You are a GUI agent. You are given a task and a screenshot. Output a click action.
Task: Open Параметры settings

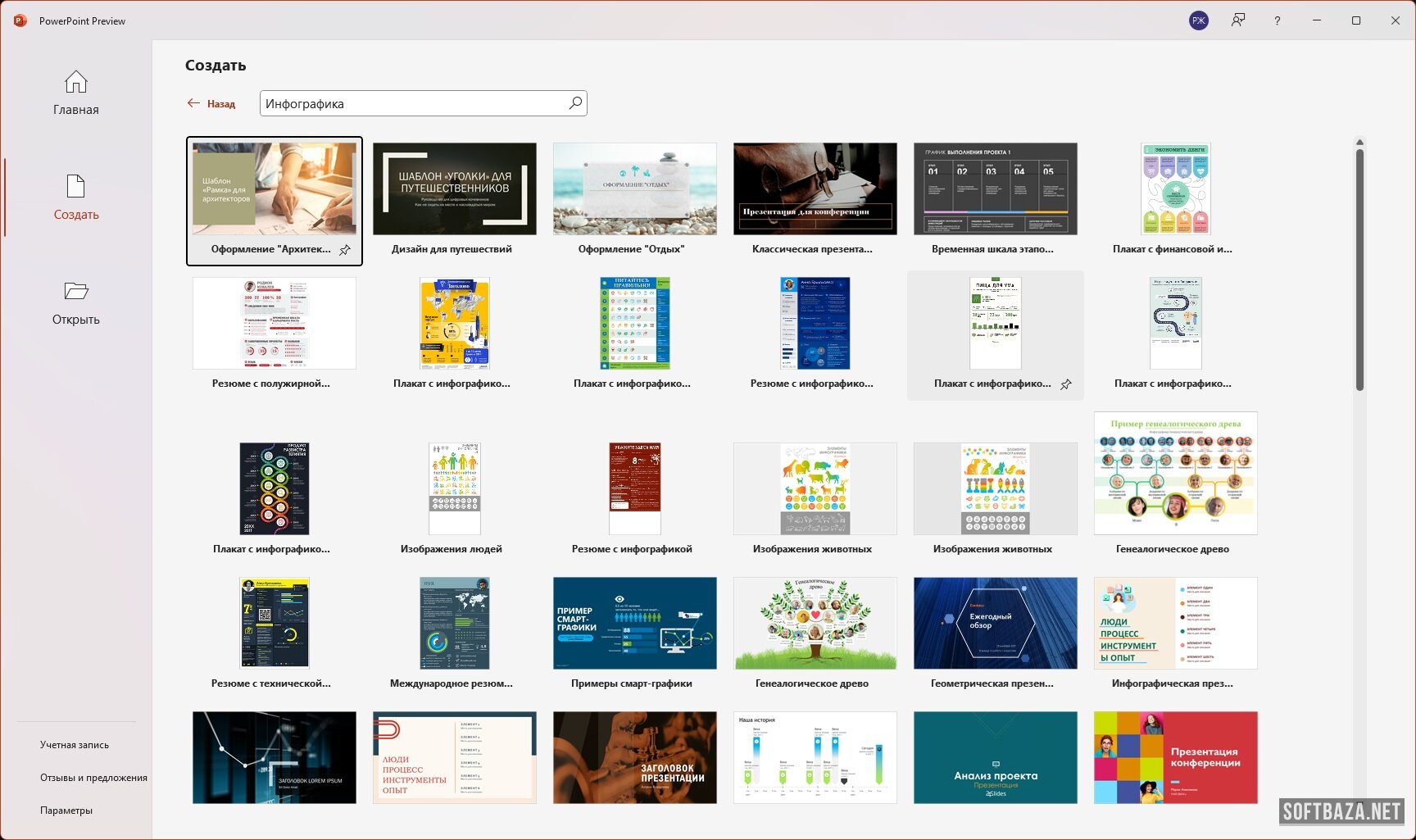coord(66,810)
